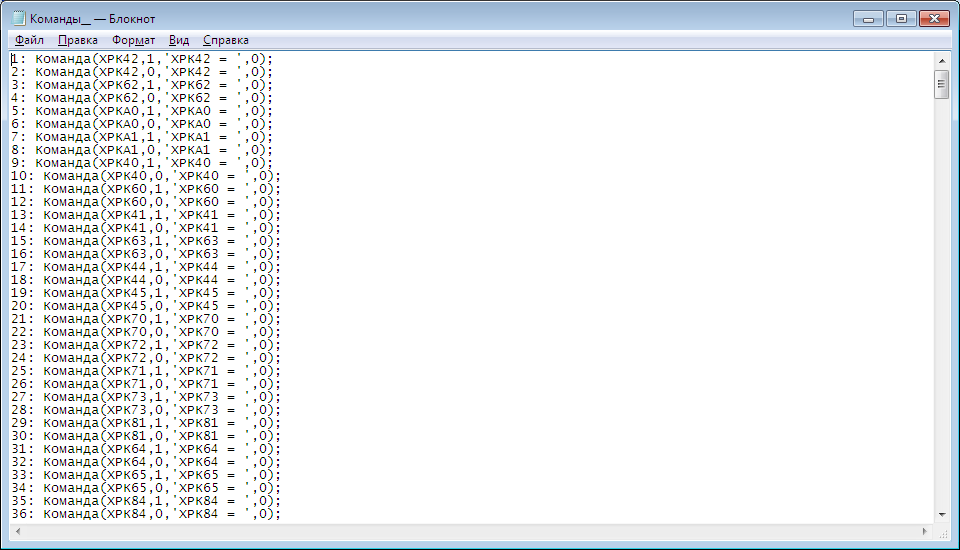
Task: Click line 6: Команда(ХРКА0,0,'ХРКА0 = ',0);
Action: tap(141, 124)
